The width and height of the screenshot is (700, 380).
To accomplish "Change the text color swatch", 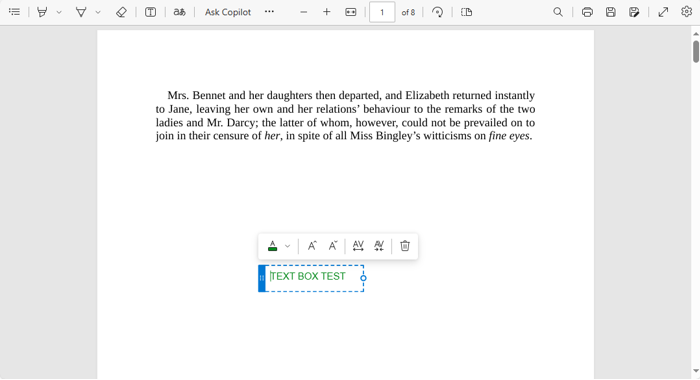I will point(272,246).
